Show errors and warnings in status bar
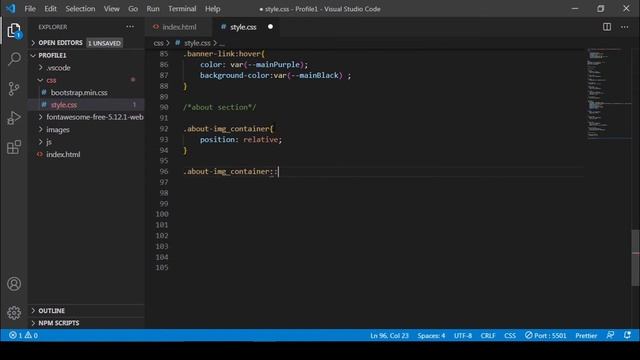 pyautogui.click(x=23, y=336)
